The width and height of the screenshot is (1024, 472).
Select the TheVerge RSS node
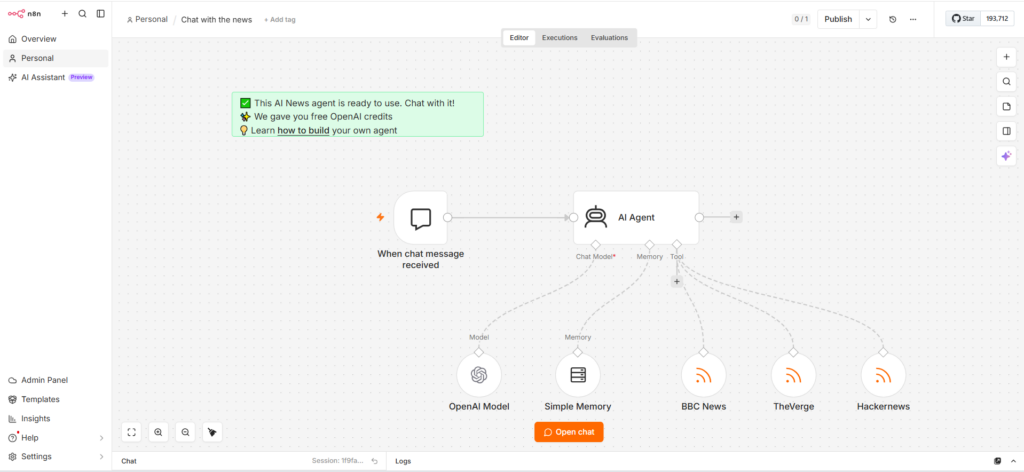[x=793, y=375]
